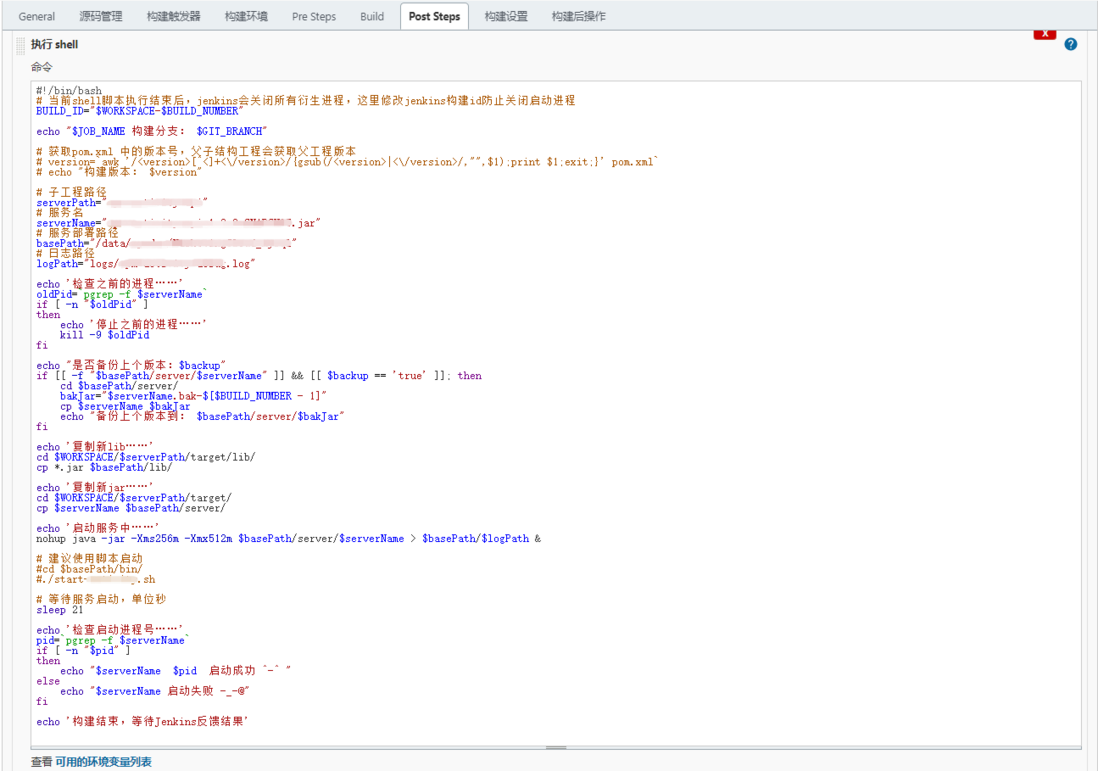Click the '# 建议使用脚本启动' comment line
The image size is (1098, 771).
click(x=89, y=559)
